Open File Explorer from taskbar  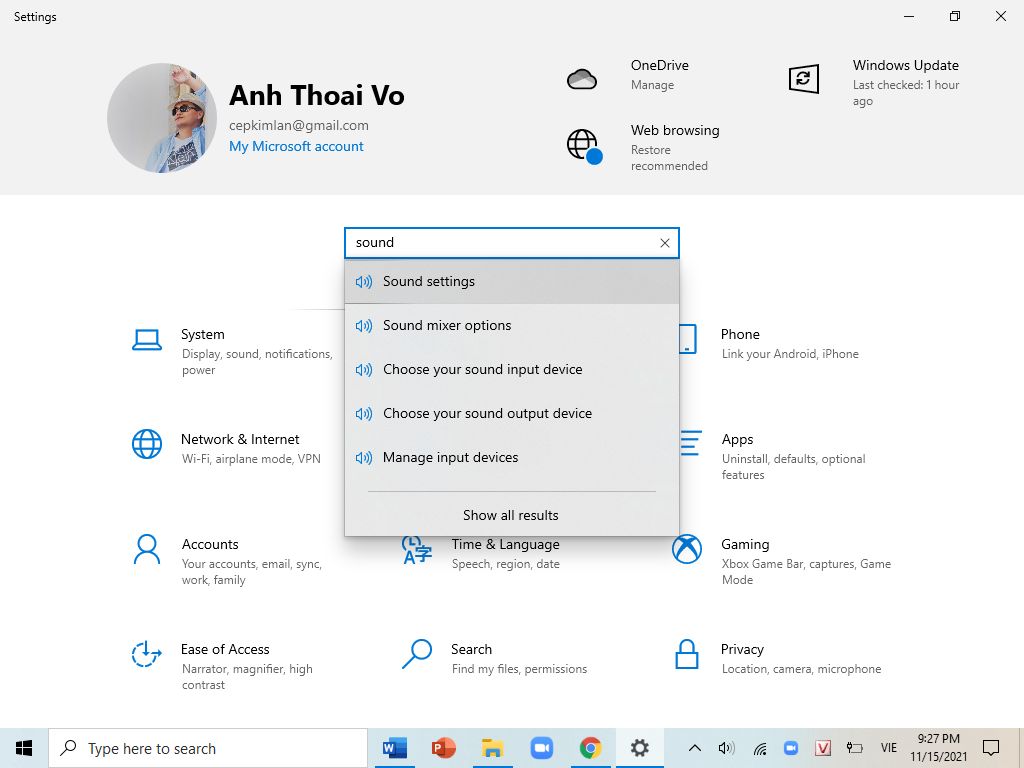tap(492, 748)
